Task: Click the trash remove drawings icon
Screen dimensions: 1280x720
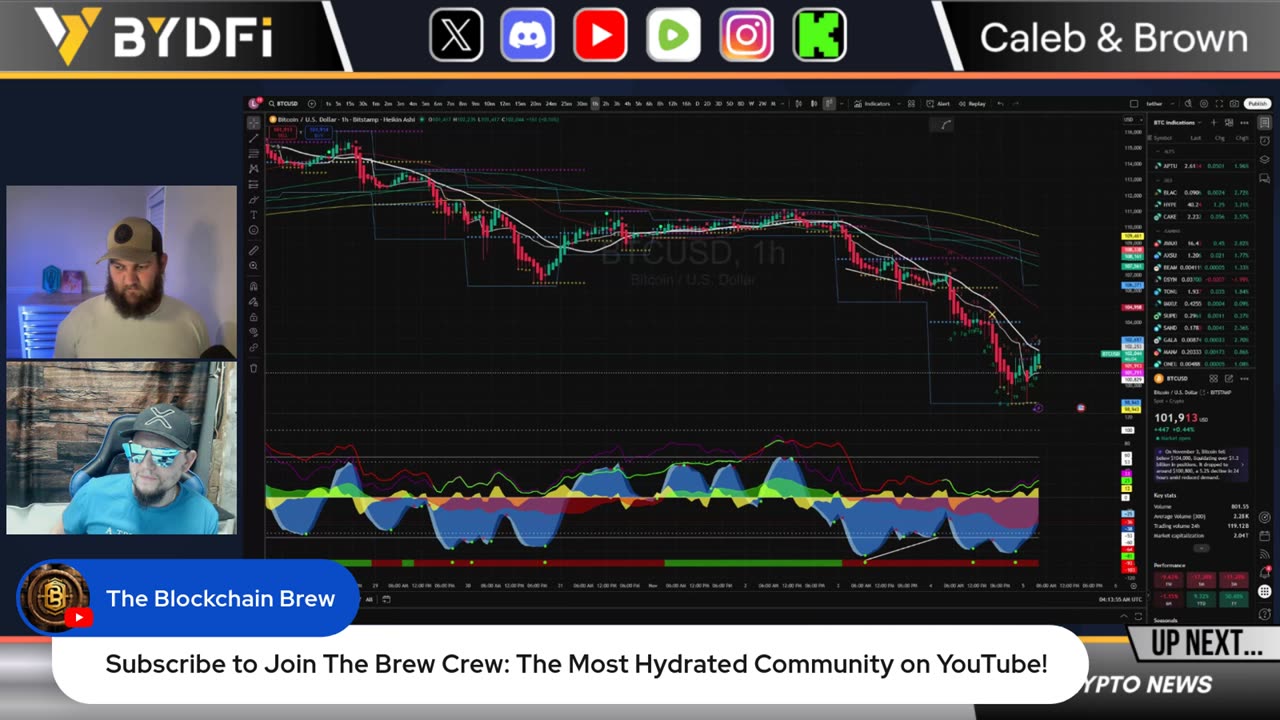Action: [253, 368]
